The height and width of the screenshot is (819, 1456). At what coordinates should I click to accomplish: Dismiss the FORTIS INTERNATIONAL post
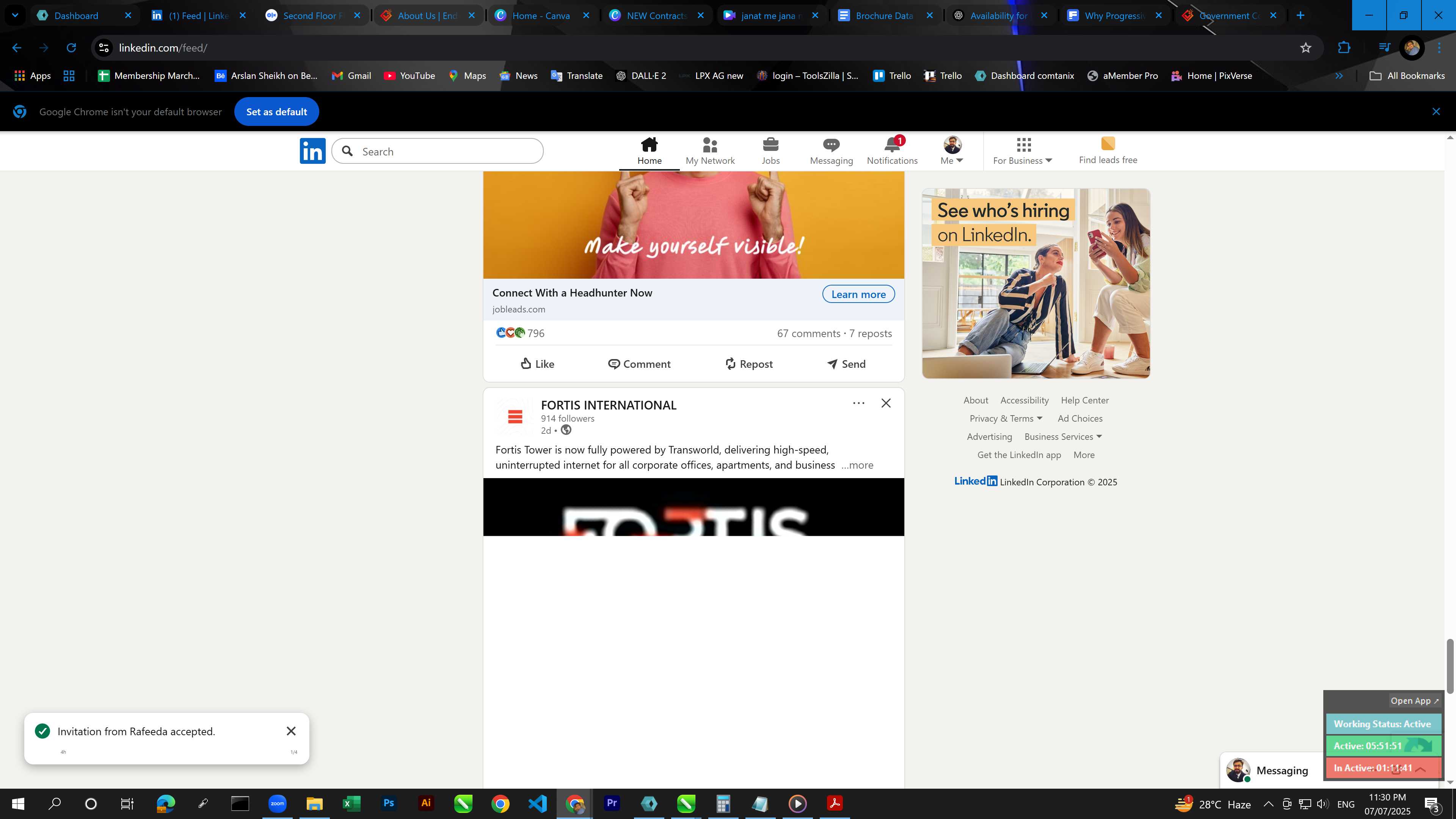[886, 403]
